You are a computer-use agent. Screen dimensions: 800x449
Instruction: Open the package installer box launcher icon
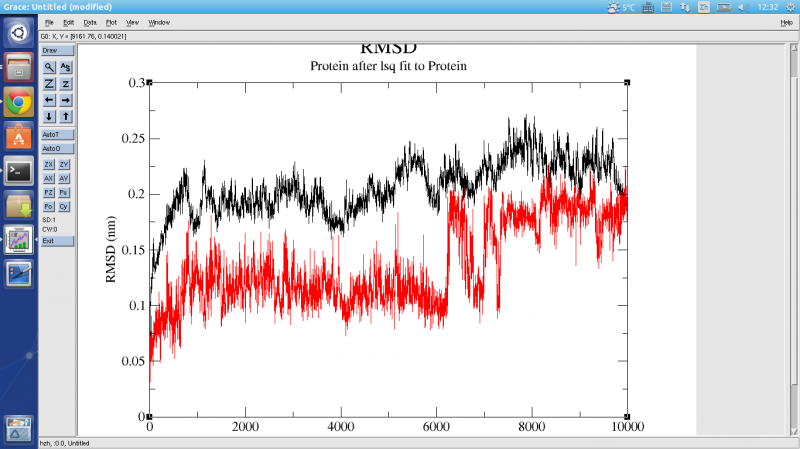coord(19,206)
